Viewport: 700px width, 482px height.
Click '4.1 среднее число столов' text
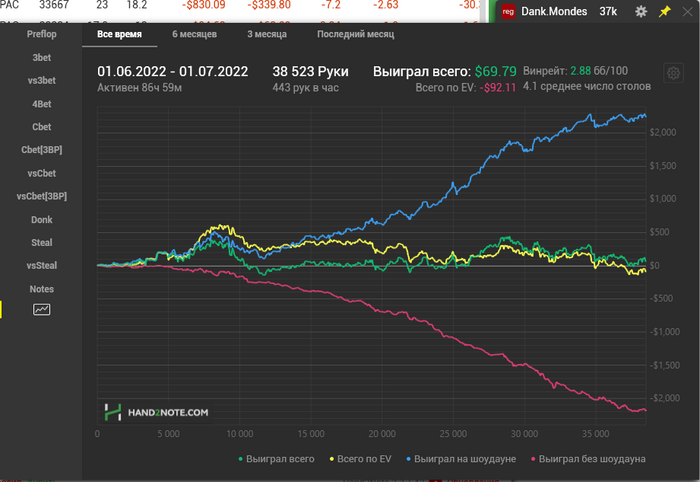coord(587,87)
